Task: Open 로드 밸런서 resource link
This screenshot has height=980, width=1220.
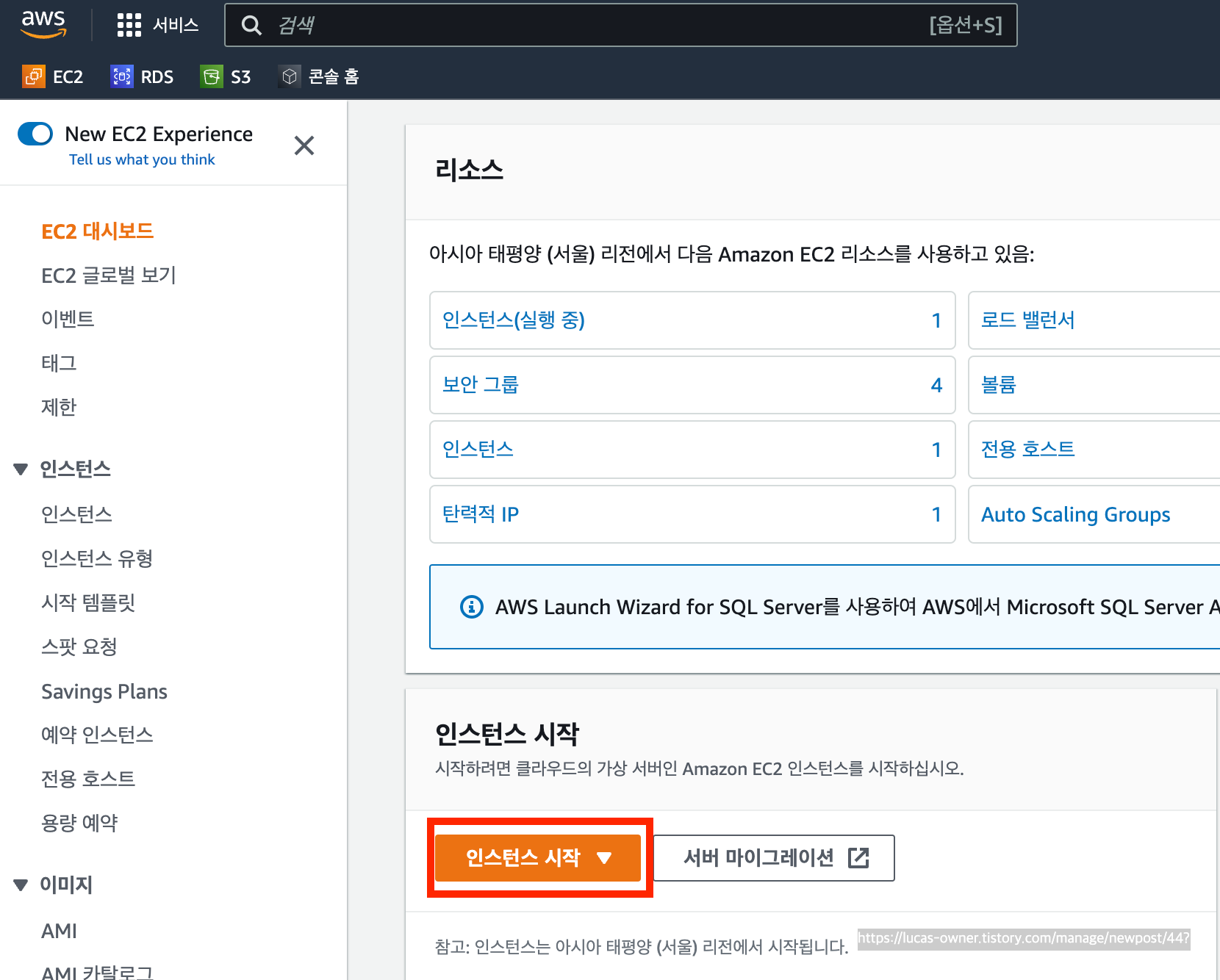Action: tap(1028, 320)
